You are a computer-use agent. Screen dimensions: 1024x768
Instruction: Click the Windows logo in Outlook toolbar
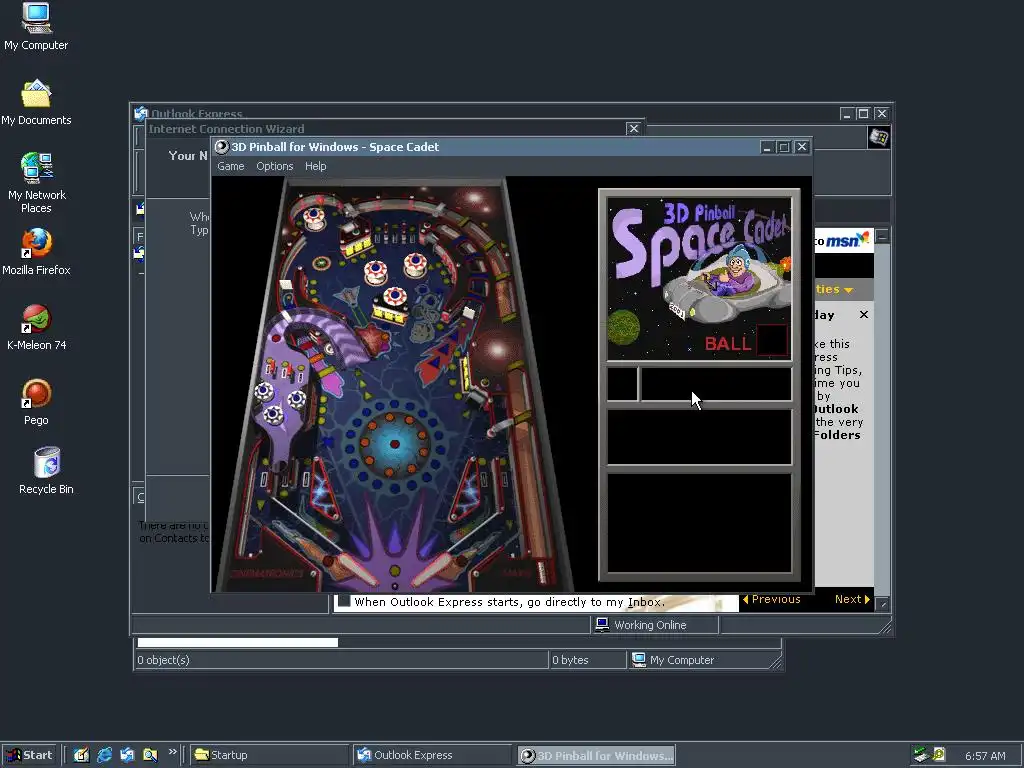pyautogui.click(x=878, y=138)
